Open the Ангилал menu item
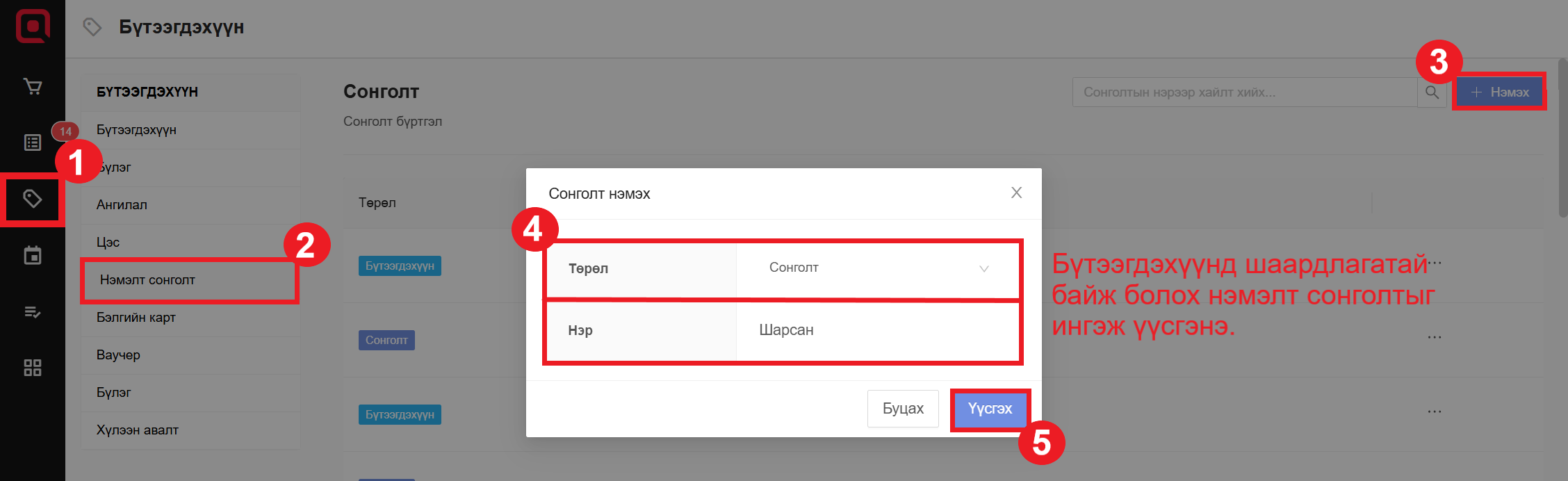Screen dimensions: 1568x481 point(122,205)
